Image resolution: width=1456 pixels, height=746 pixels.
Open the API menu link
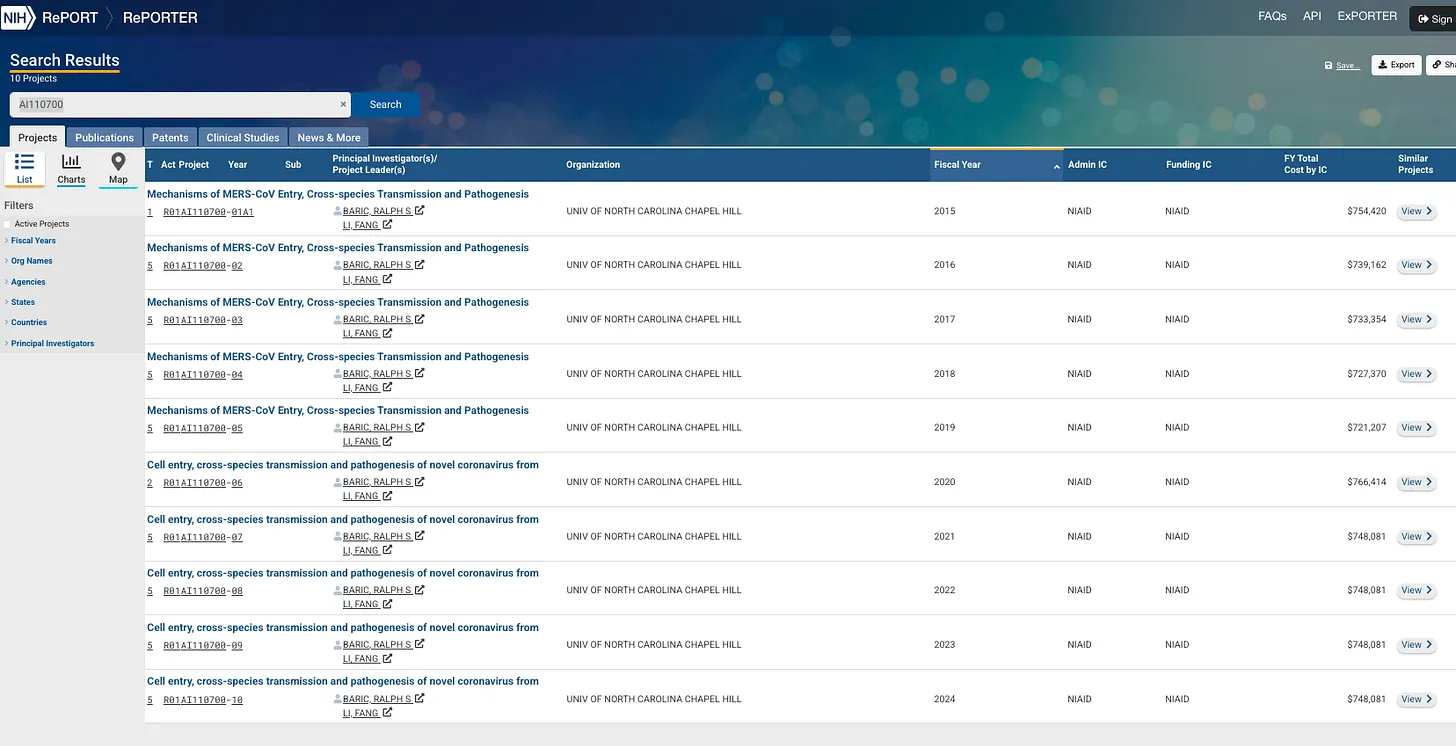tap(1312, 16)
